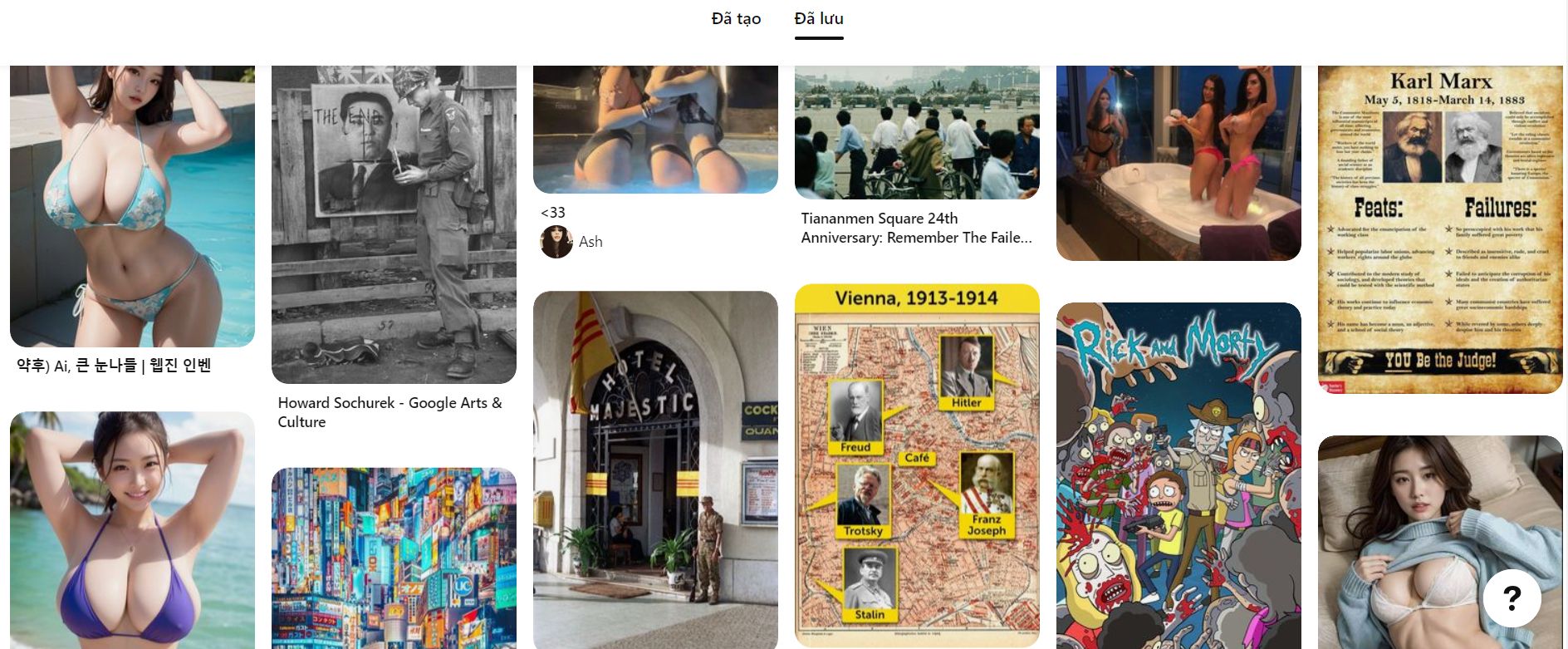Screen dimensions: 1568x649
Task: Switch to the Đã tạo tab
Action: point(736,18)
